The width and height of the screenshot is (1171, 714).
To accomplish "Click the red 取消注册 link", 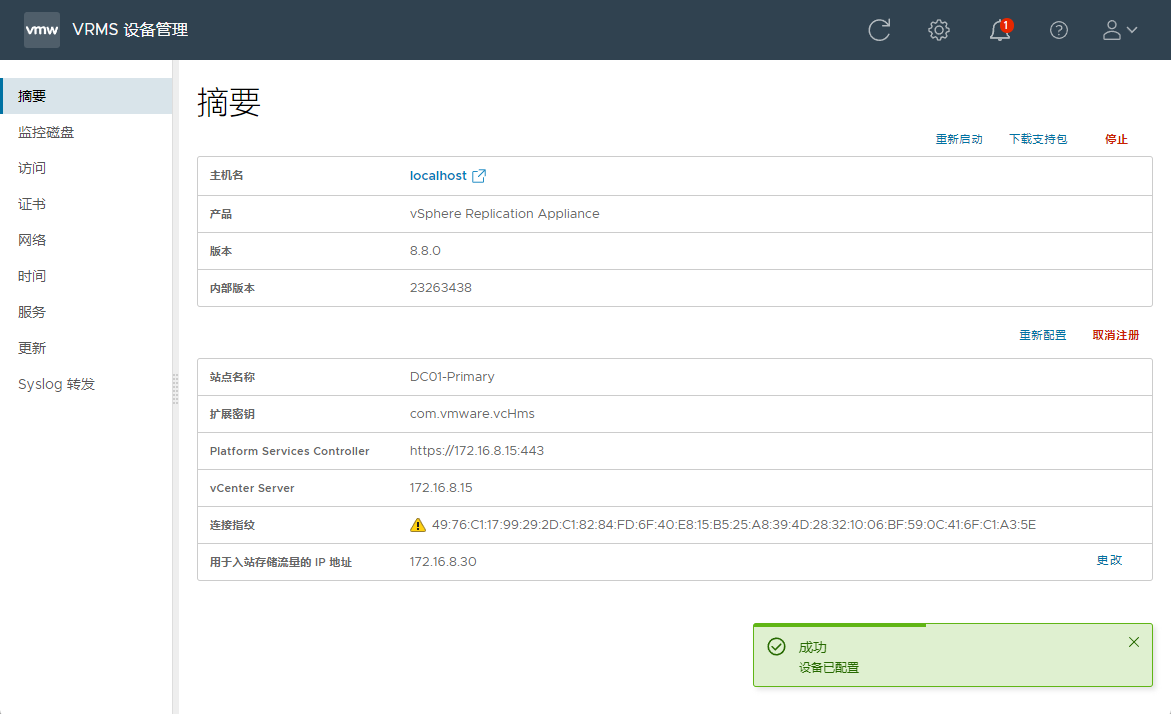I will [x=1116, y=335].
